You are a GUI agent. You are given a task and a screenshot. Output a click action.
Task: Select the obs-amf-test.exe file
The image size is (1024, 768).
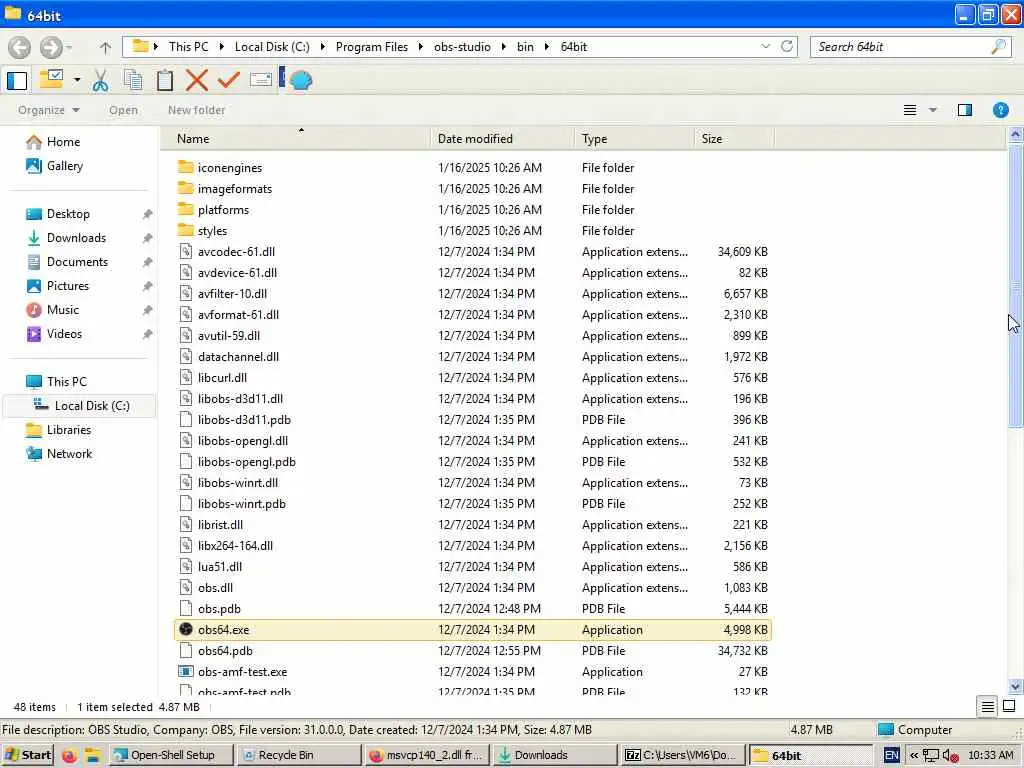click(473, 672)
